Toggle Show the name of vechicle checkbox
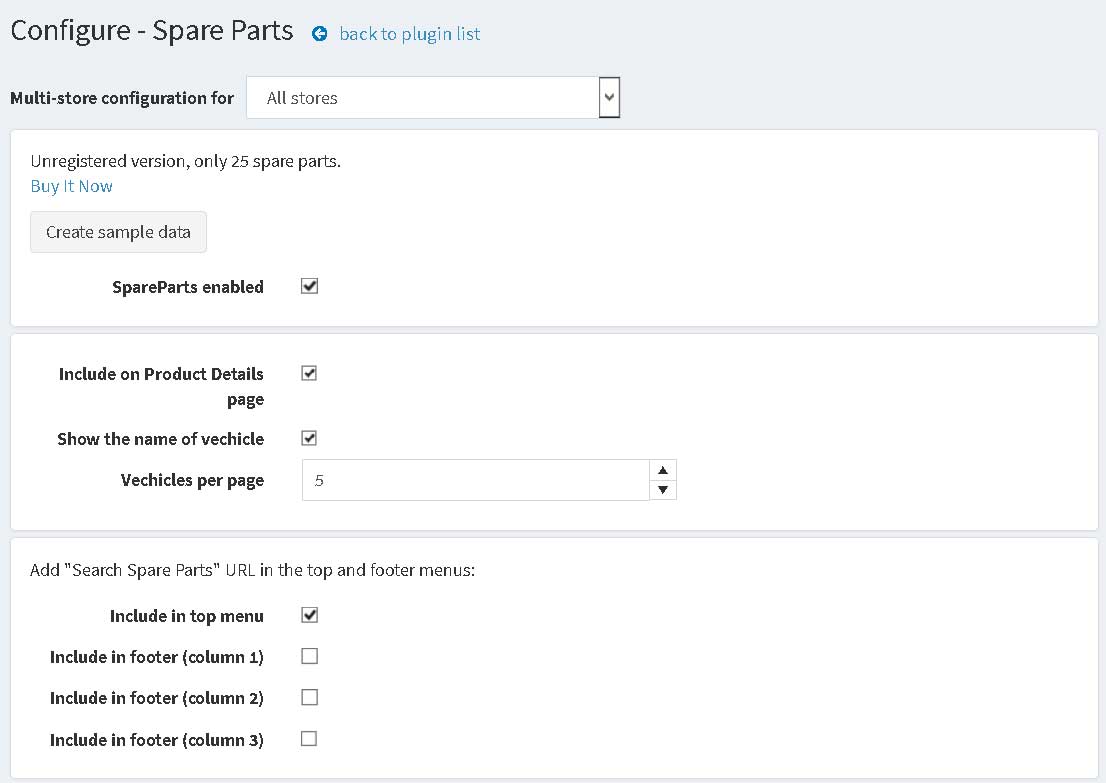This screenshot has width=1106, height=783. (x=309, y=438)
